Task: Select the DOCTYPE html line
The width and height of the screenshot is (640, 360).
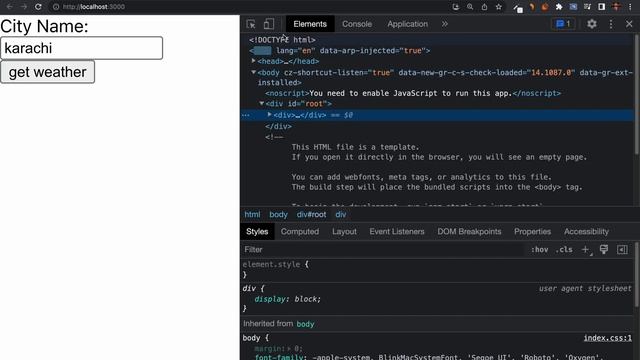Action: coord(282,40)
